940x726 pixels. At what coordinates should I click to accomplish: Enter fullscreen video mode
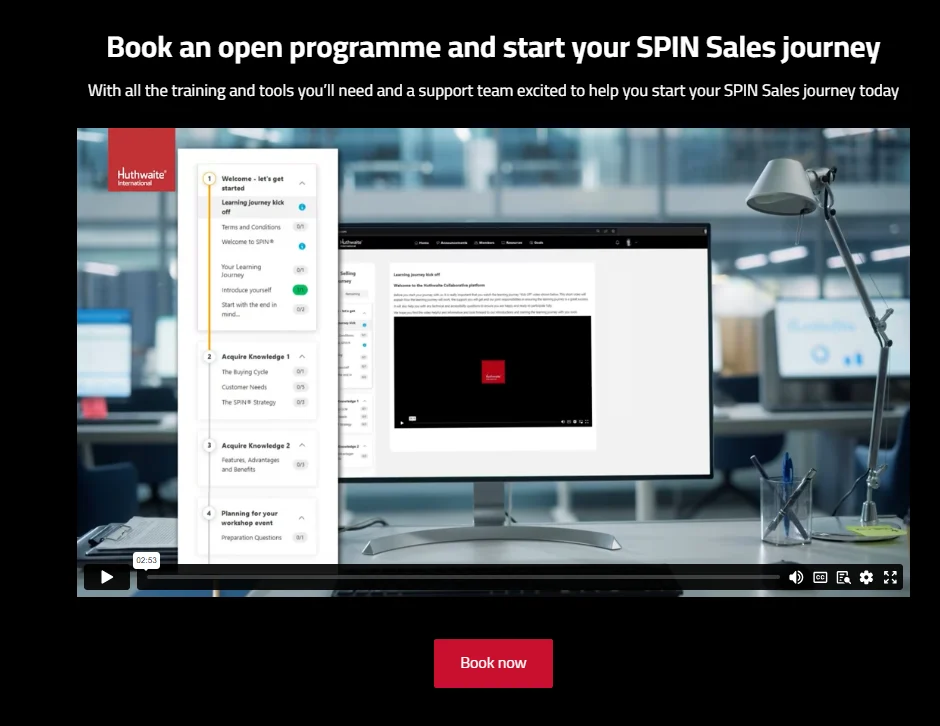pyautogui.click(x=890, y=577)
